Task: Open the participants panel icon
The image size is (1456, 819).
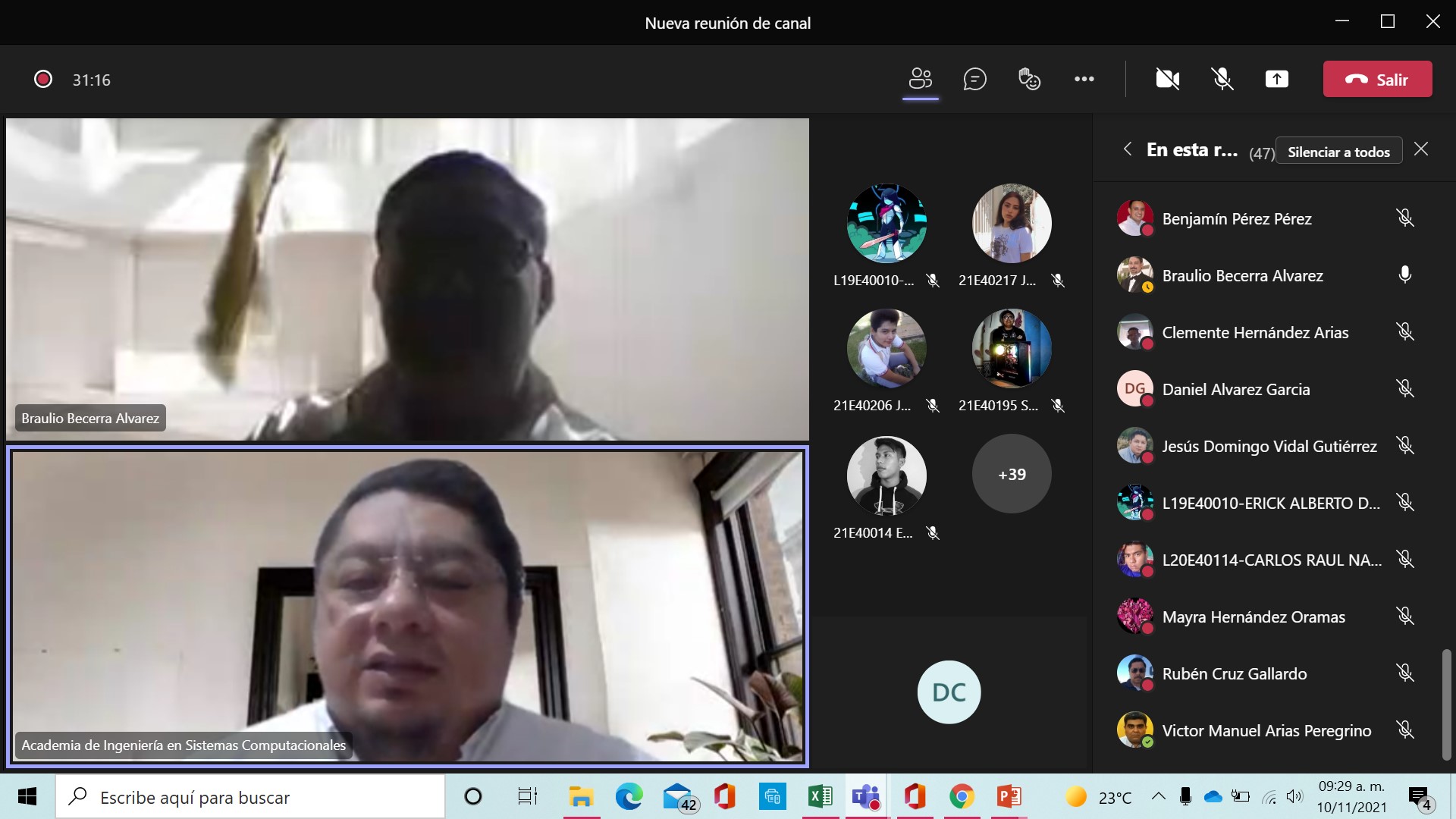Action: pyautogui.click(x=921, y=79)
